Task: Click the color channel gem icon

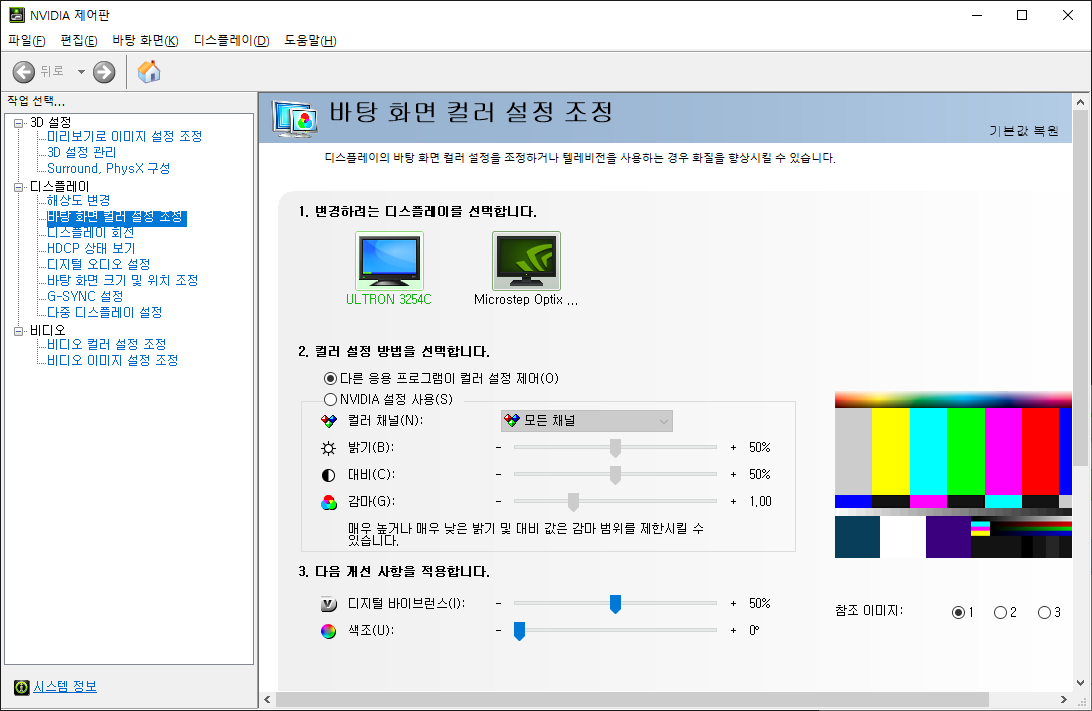Action: [328, 421]
